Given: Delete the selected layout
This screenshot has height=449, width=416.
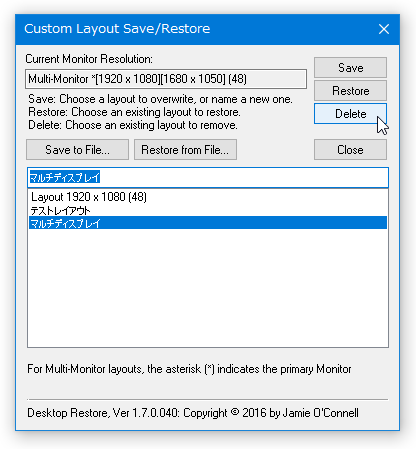Looking at the screenshot, I should coord(350,114).
